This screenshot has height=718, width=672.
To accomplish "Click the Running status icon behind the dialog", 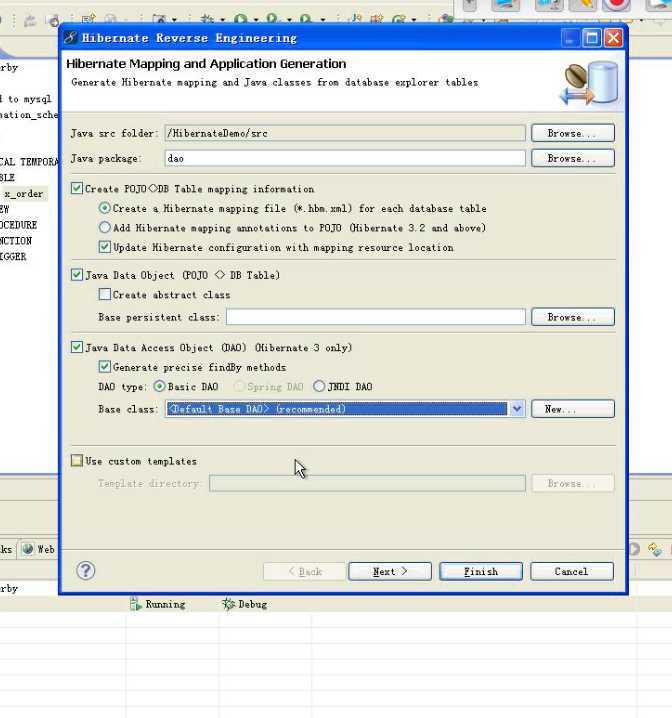I will [x=135, y=604].
